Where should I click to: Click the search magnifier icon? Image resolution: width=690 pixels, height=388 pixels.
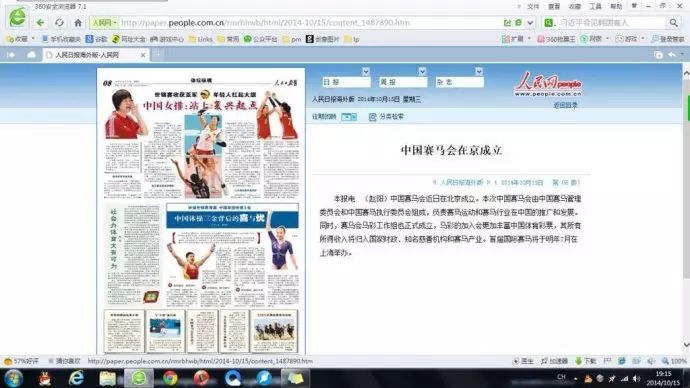[673, 22]
